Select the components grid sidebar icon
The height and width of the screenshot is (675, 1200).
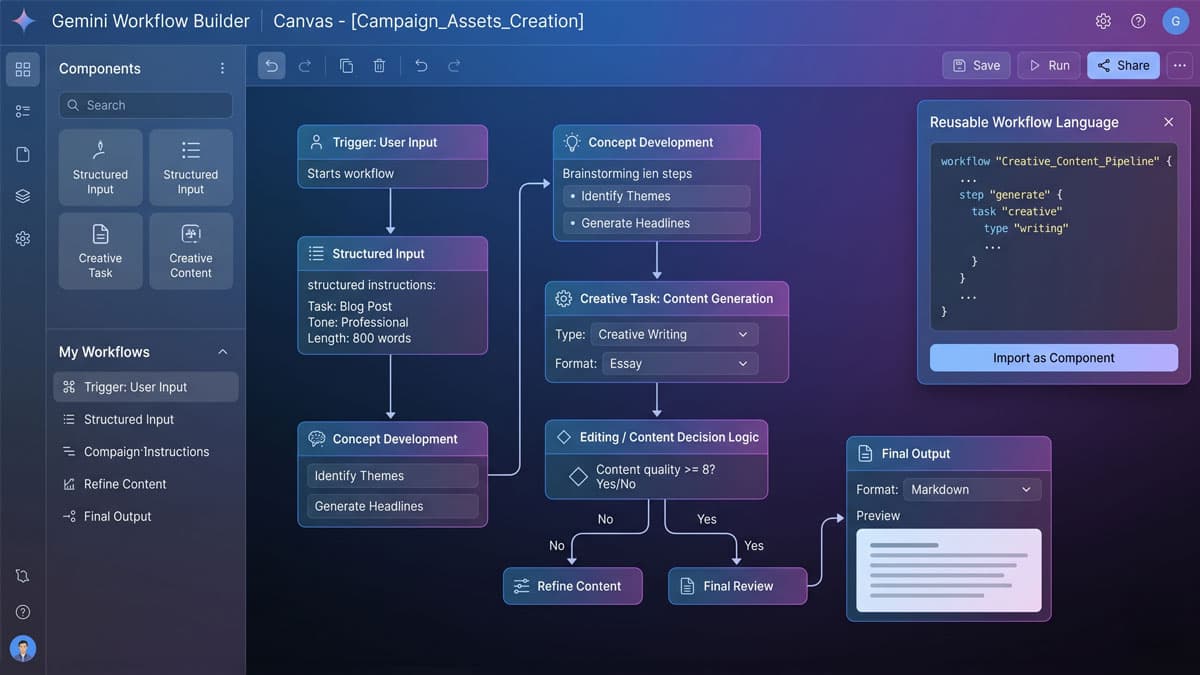click(x=23, y=69)
